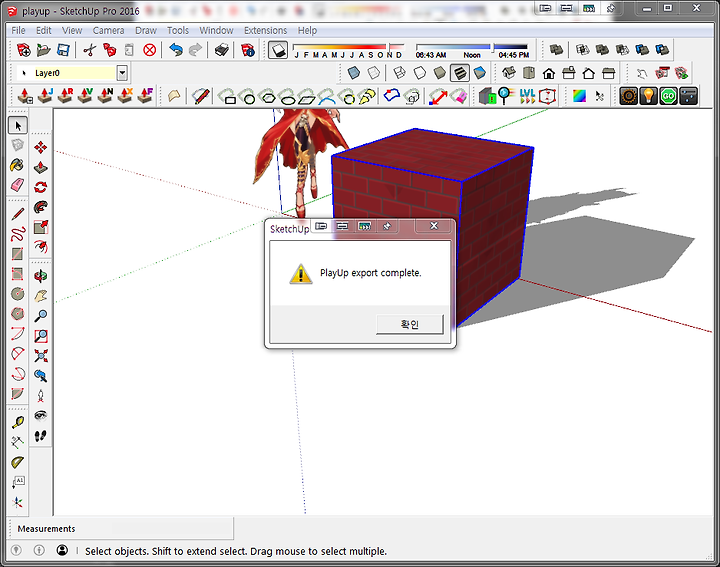Adjust the shadow time-of-day slider
The width and height of the screenshot is (720, 567).
pyautogui.click(x=491, y=47)
